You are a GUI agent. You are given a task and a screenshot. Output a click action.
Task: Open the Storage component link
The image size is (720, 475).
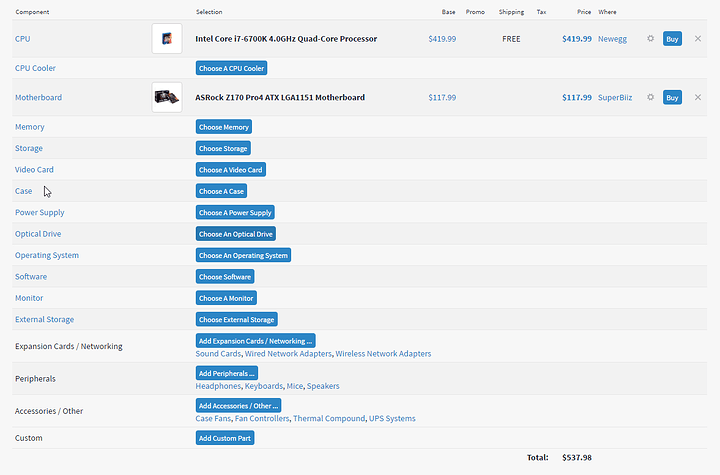pyautogui.click(x=28, y=148)
